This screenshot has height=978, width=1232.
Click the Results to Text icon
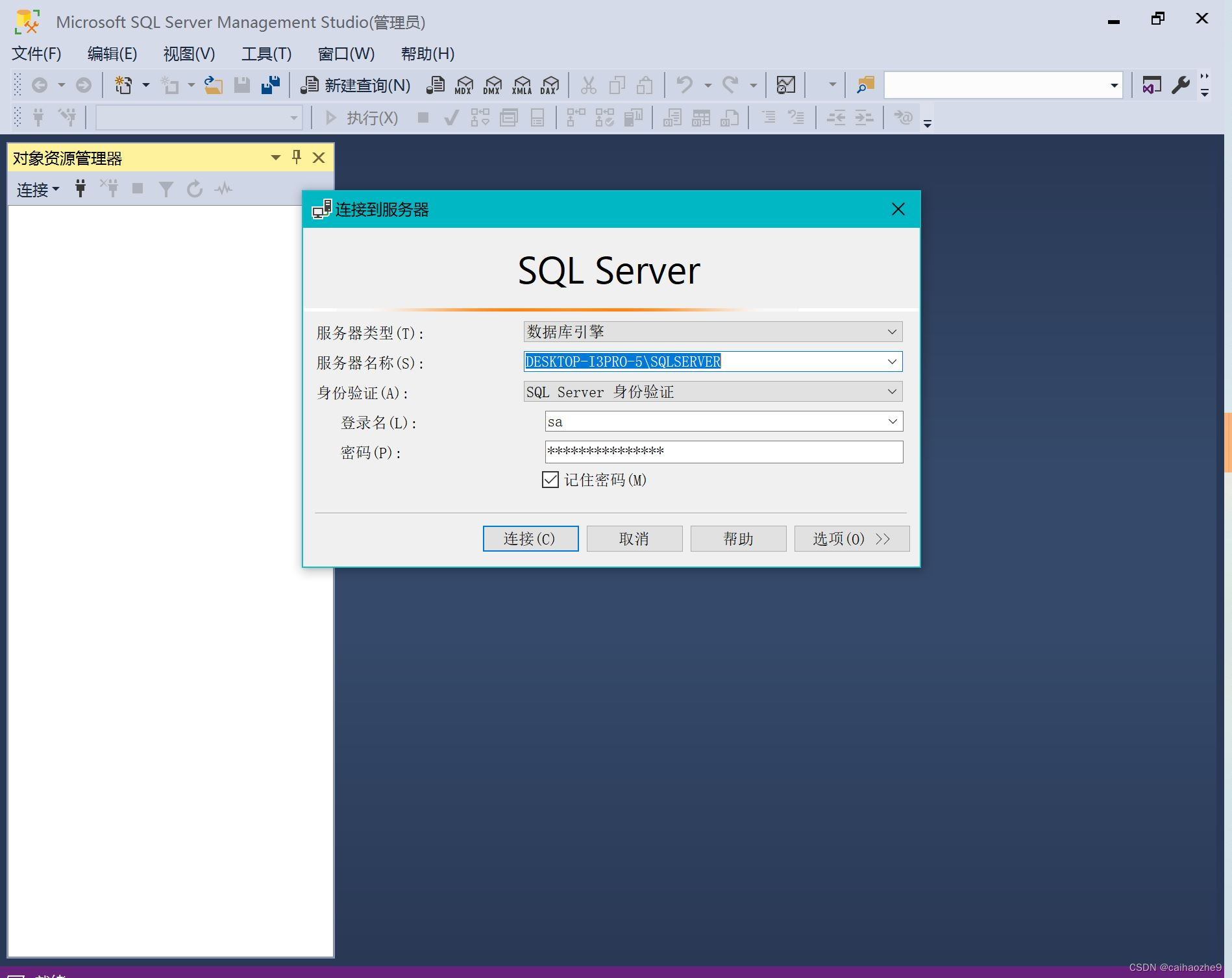point(672,117)
